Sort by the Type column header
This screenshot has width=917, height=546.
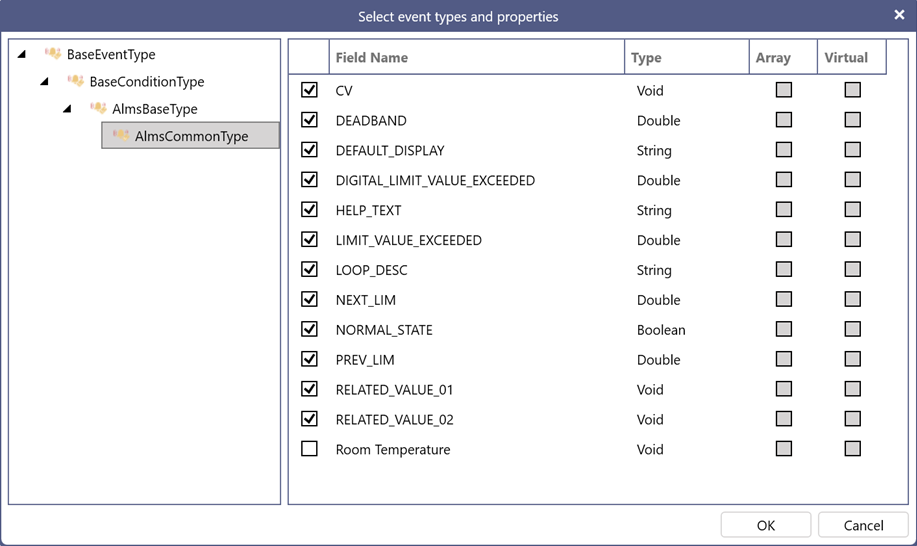pos(687,57)
